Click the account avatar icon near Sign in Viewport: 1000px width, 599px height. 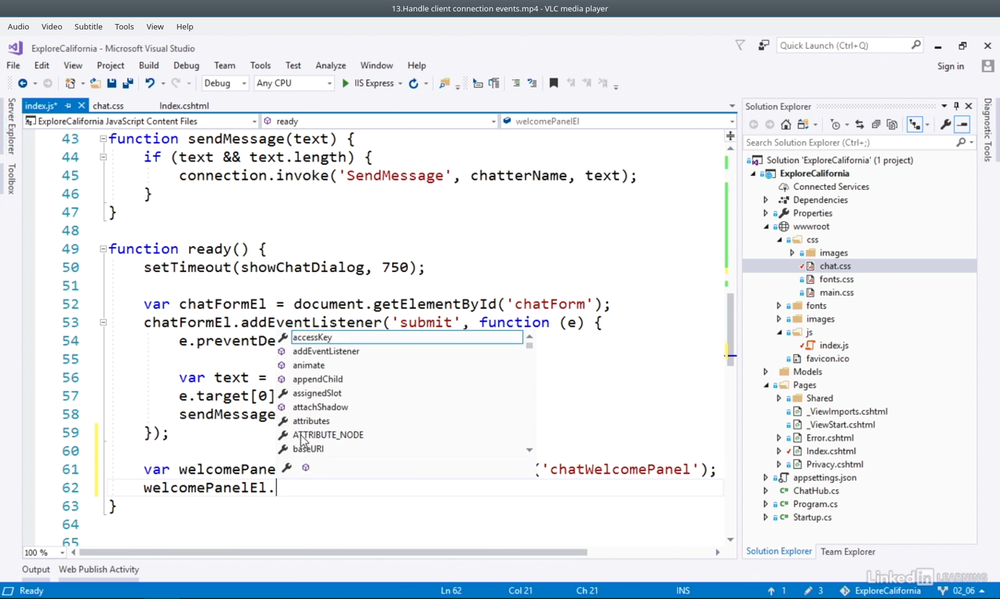988,66
